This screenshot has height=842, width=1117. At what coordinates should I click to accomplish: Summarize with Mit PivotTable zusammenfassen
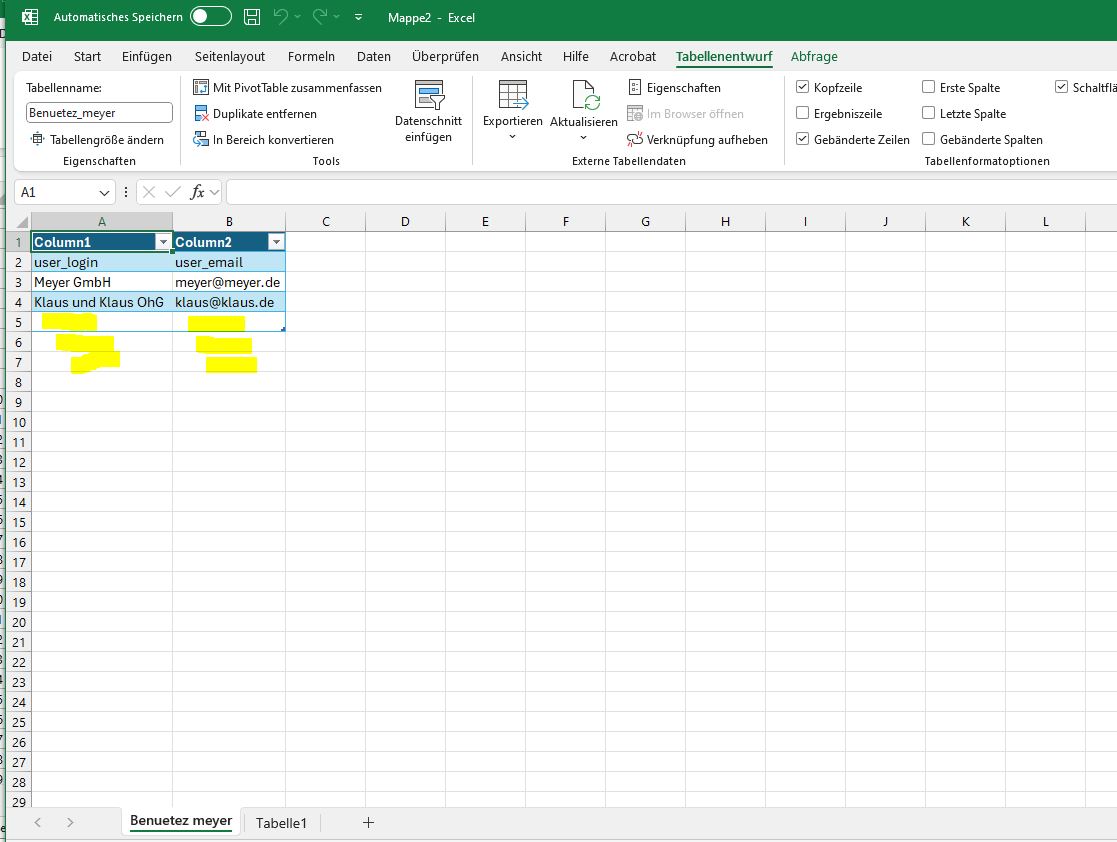click(296, 88)
